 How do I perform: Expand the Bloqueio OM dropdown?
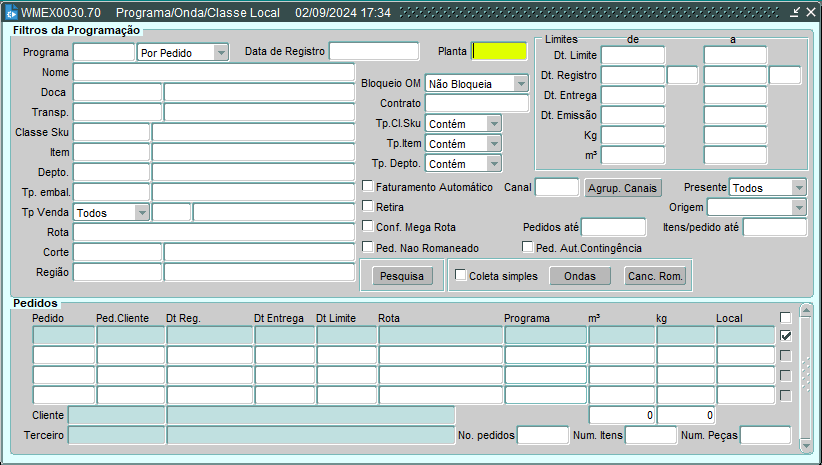(x=520, y=84)
